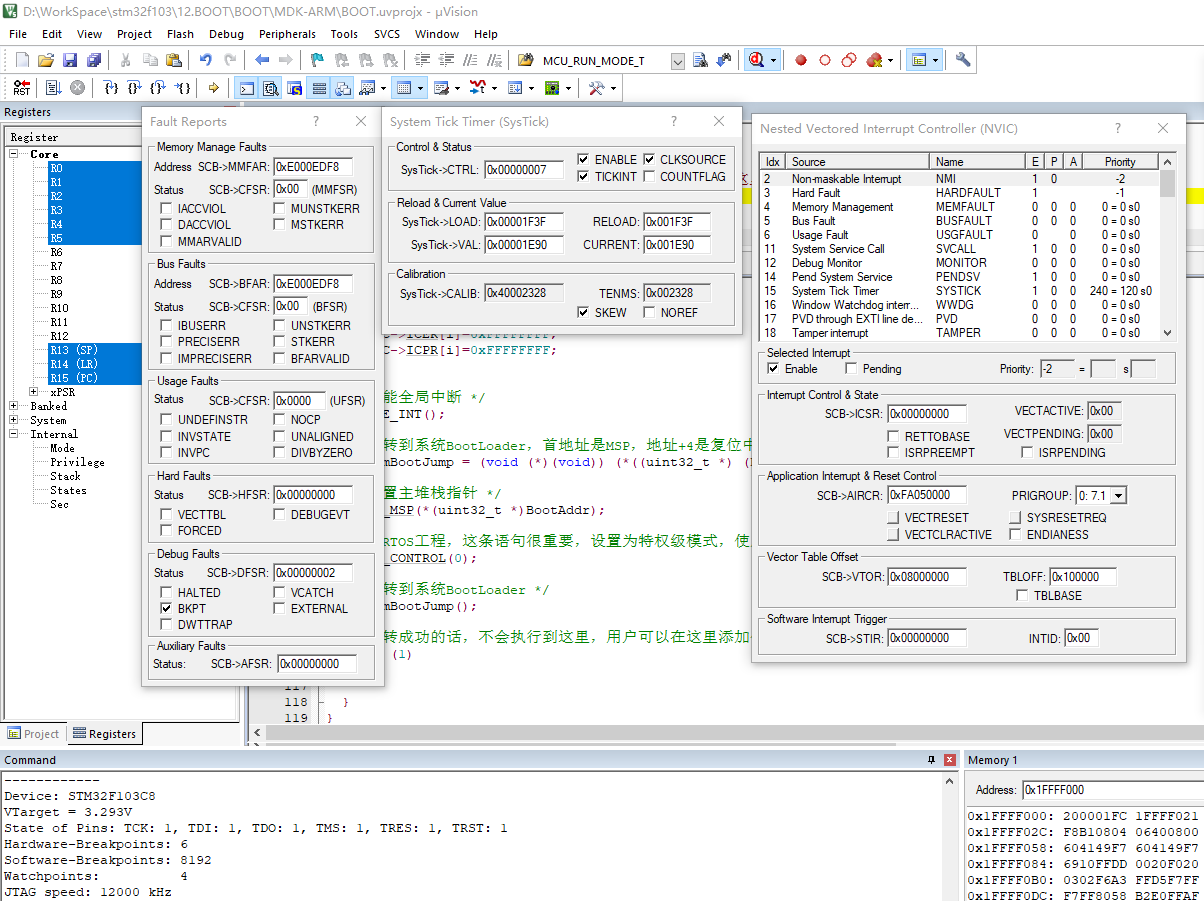Open the Peripherals menu

tap(287, 34)
